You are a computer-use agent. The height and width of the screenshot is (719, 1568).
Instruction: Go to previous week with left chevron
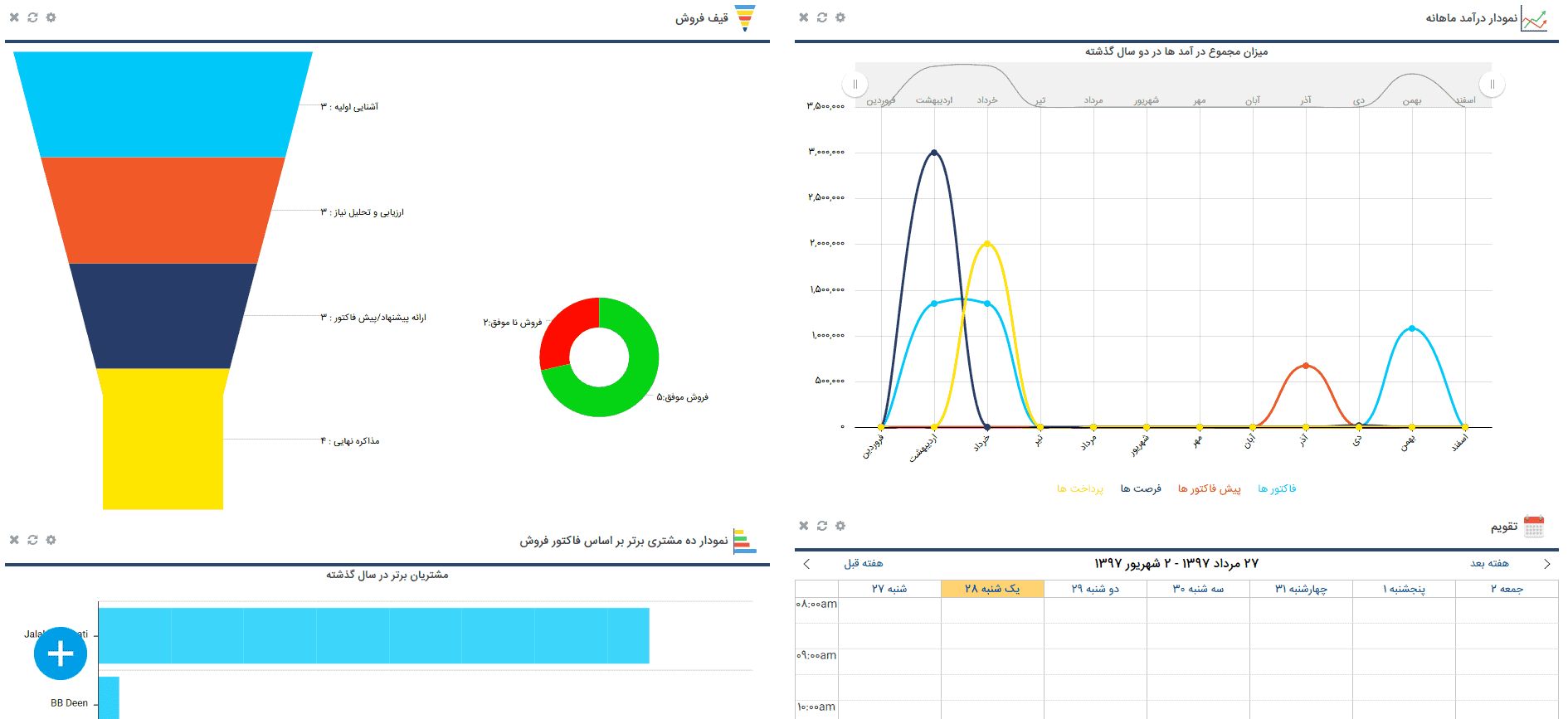click(806, 564)
